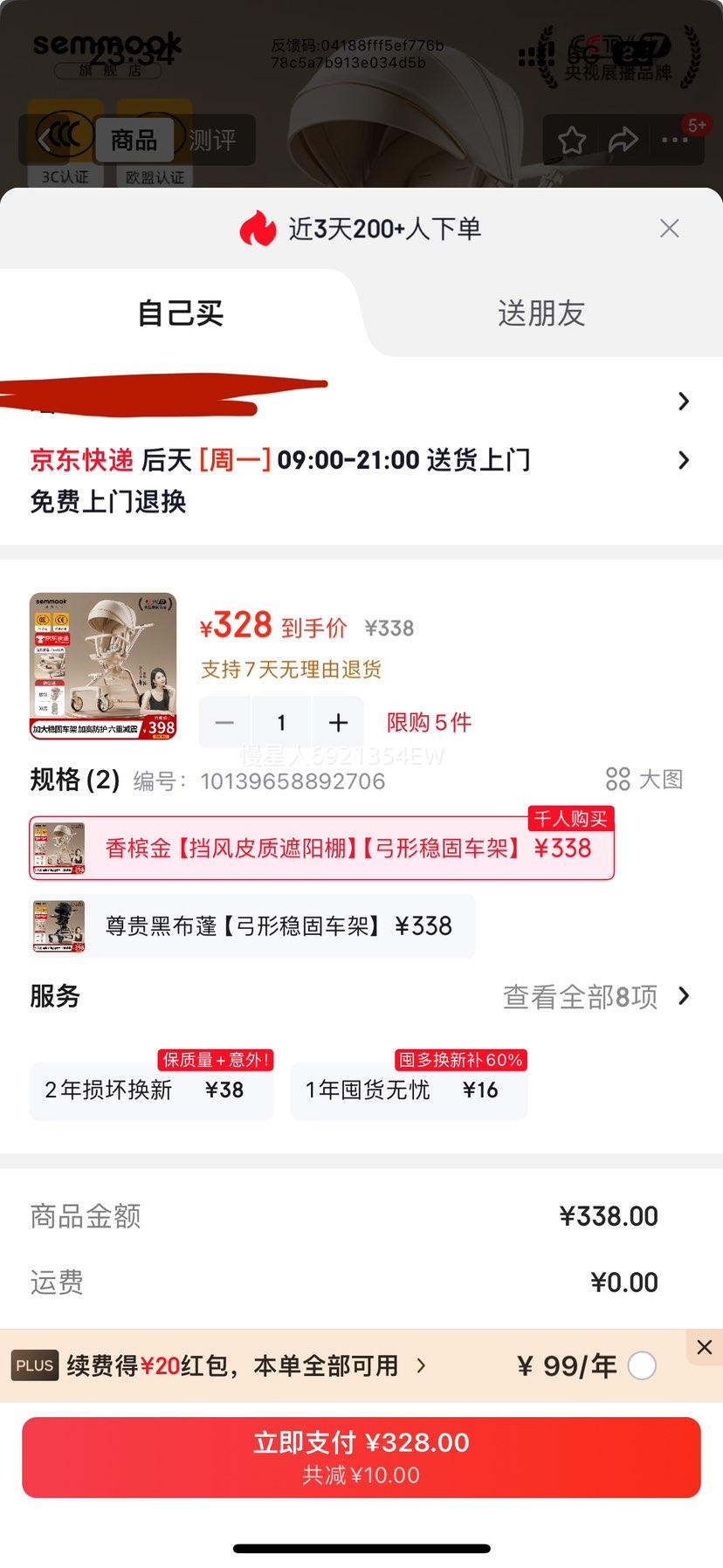Open the large image view (大图) icon

pyautogui.click(x=644, y=779)
